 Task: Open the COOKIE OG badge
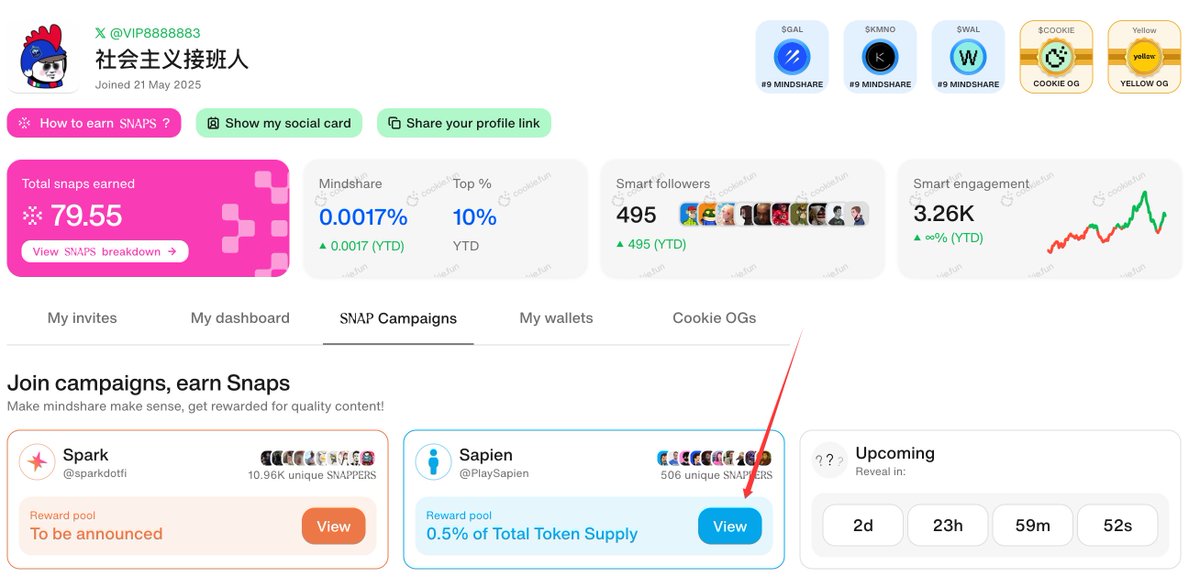(1056, 57)
